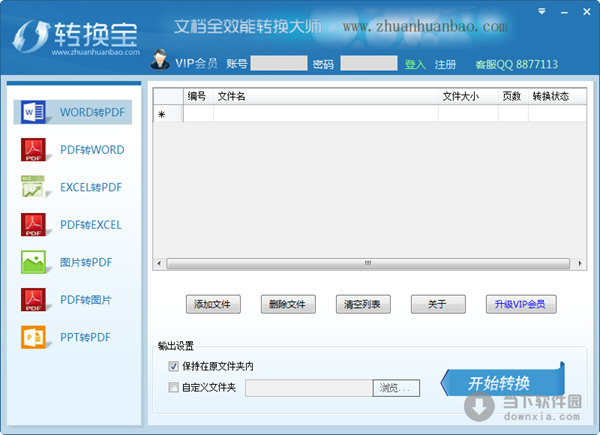
Task: Click the PDF icon beside PDF转EXCEL
Action: tap(33, 224)
